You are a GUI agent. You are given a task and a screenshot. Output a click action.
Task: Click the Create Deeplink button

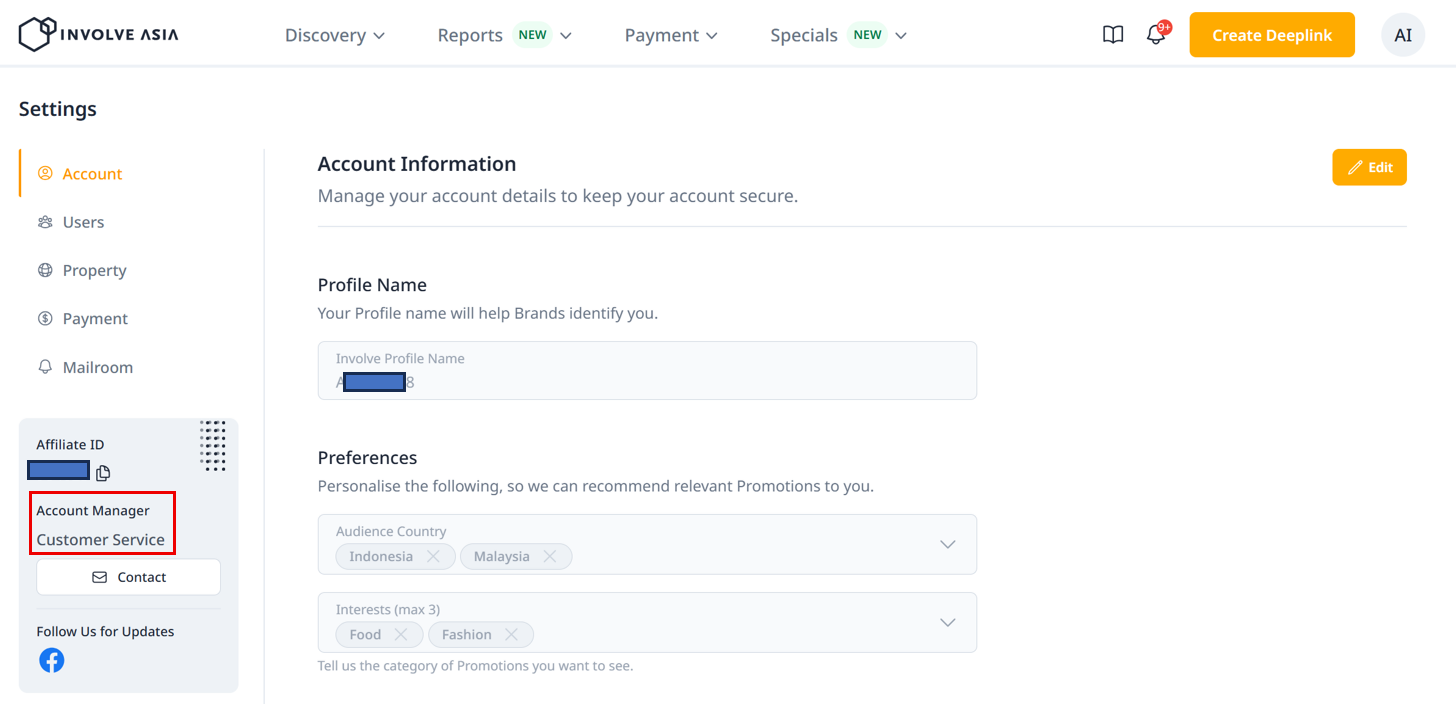coord(1271,35)
